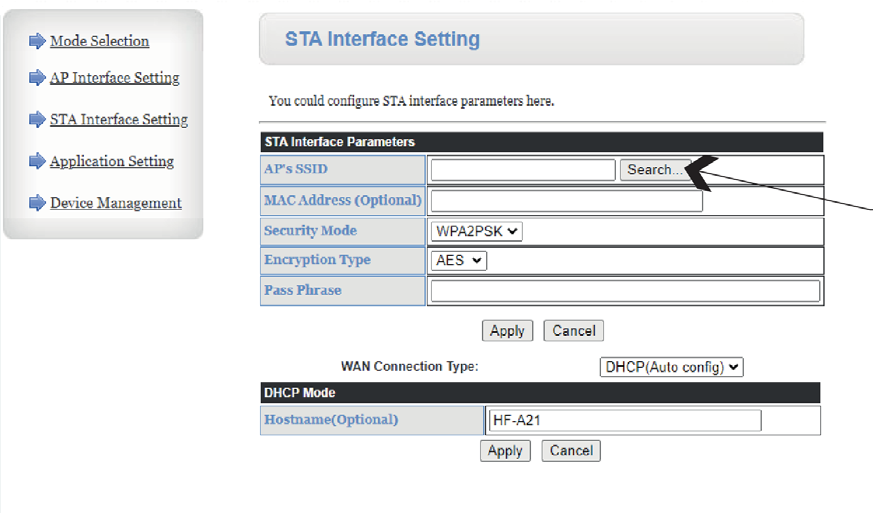Screen dimensions: 873x513
Task: Apply the STA Interface Parameters
Action: point(507,331)
